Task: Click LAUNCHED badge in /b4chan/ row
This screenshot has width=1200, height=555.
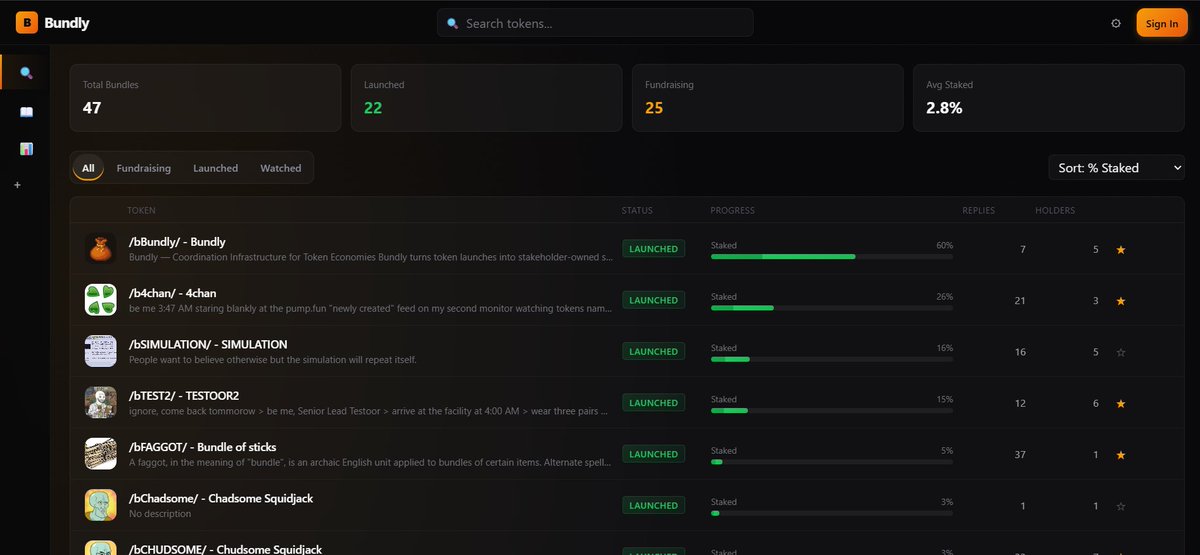Action: pos(653,300)
